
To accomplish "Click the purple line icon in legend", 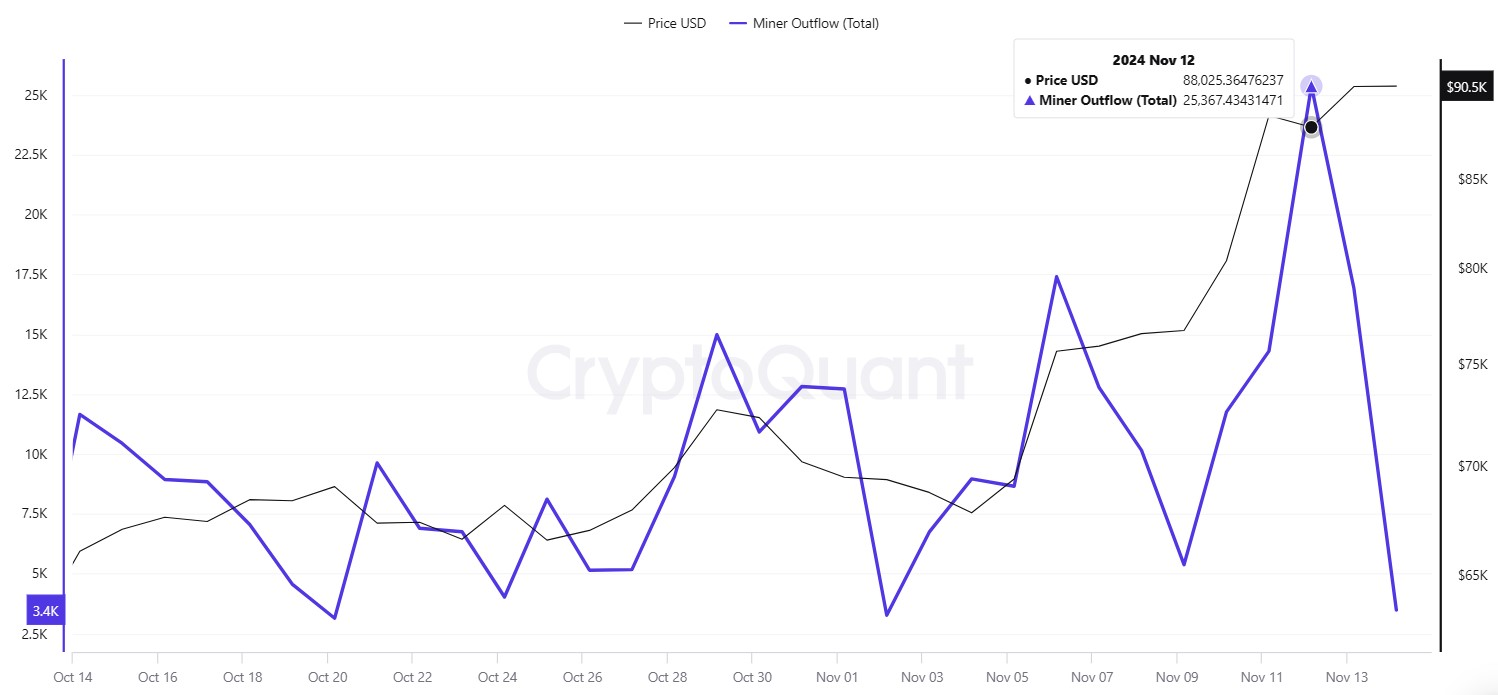I will (x=739, y=23).
